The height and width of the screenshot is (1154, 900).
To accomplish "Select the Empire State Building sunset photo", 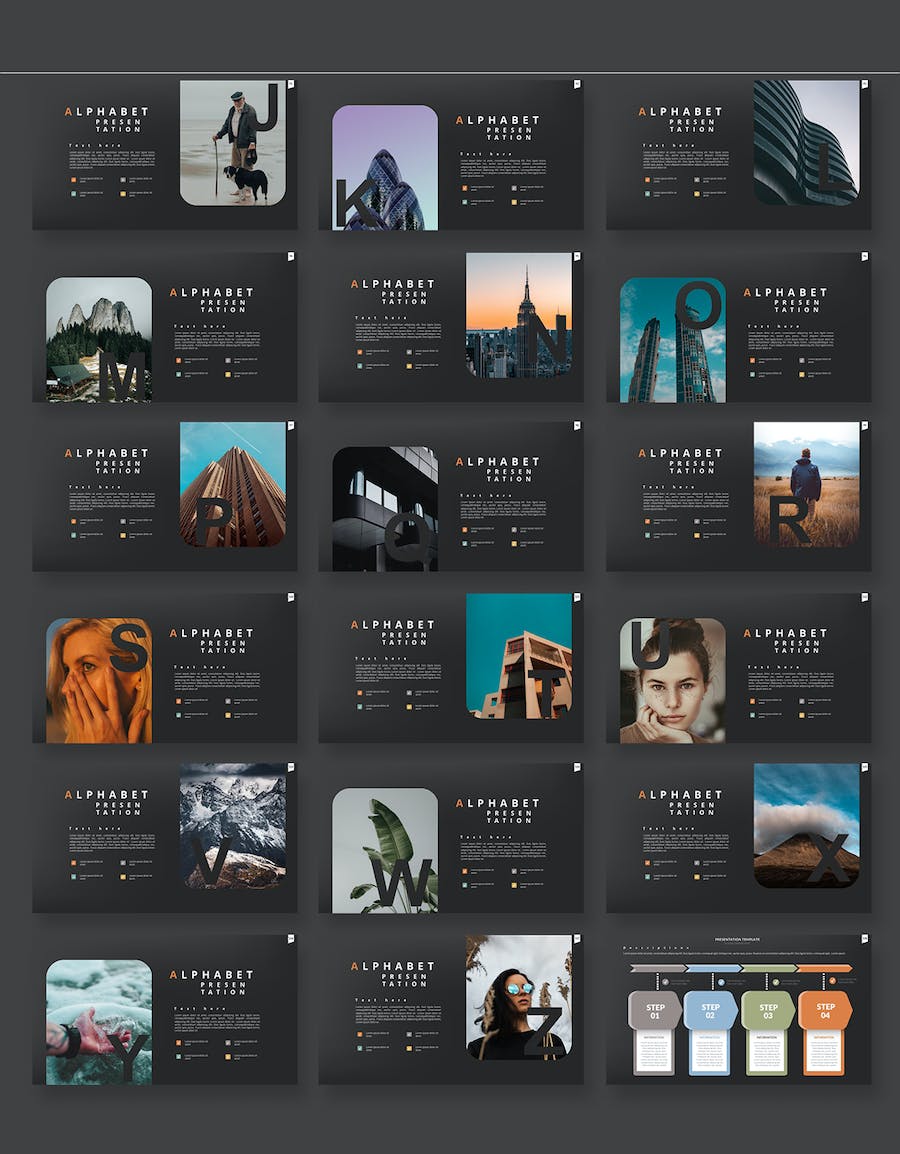I will point(519,315).
